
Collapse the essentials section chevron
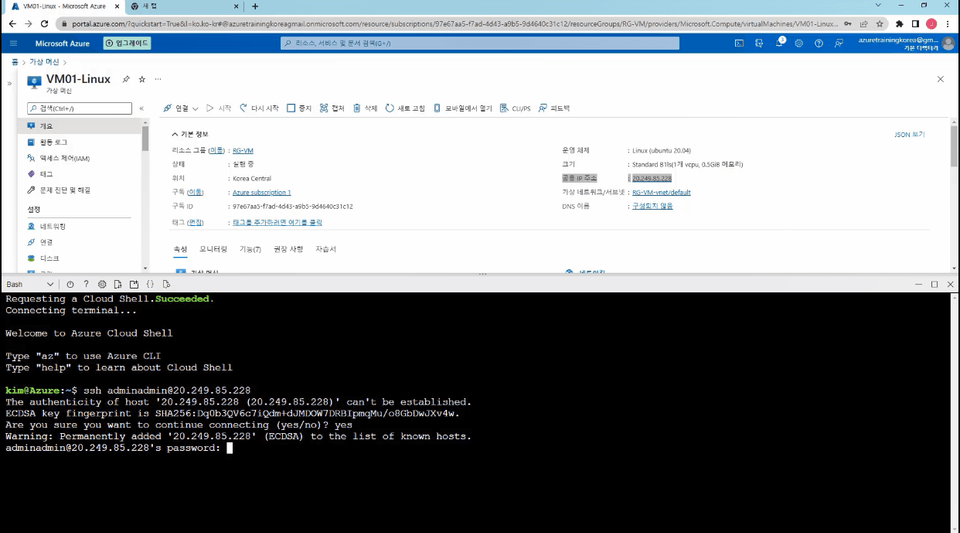click(x=175, y=135)
